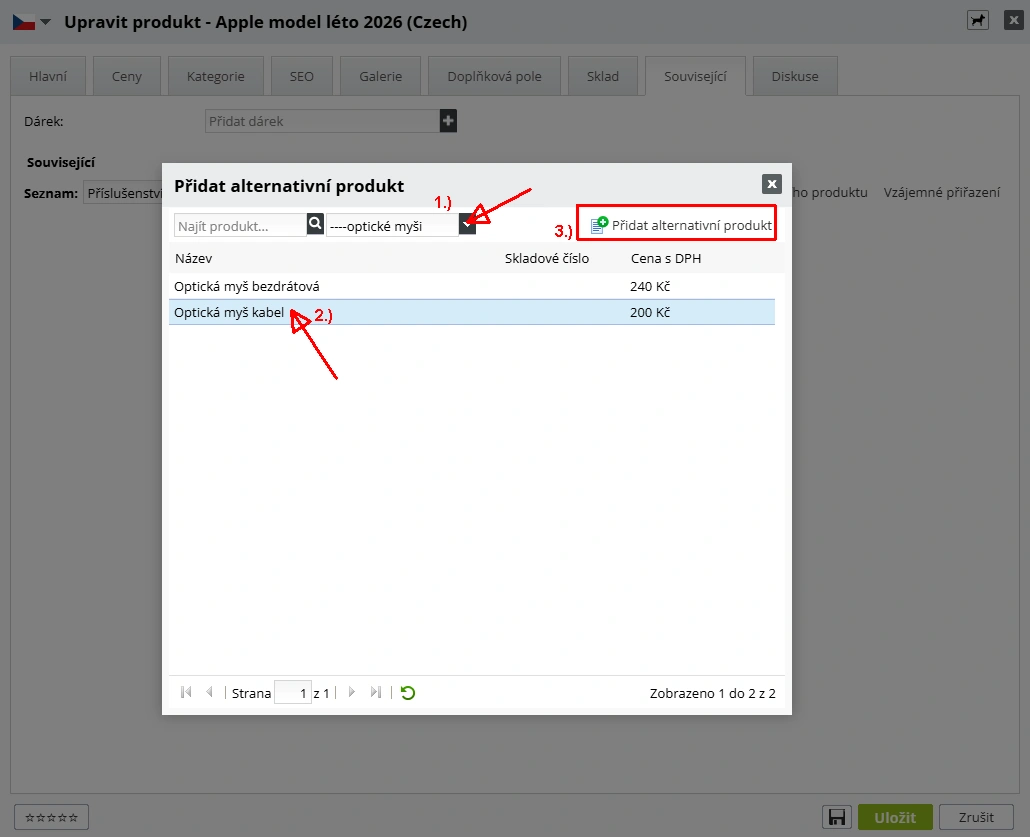Image resolution: width=1030 pixels, height=837 pixels.
Task: Click the star rating button
Action: pos(51,817)
